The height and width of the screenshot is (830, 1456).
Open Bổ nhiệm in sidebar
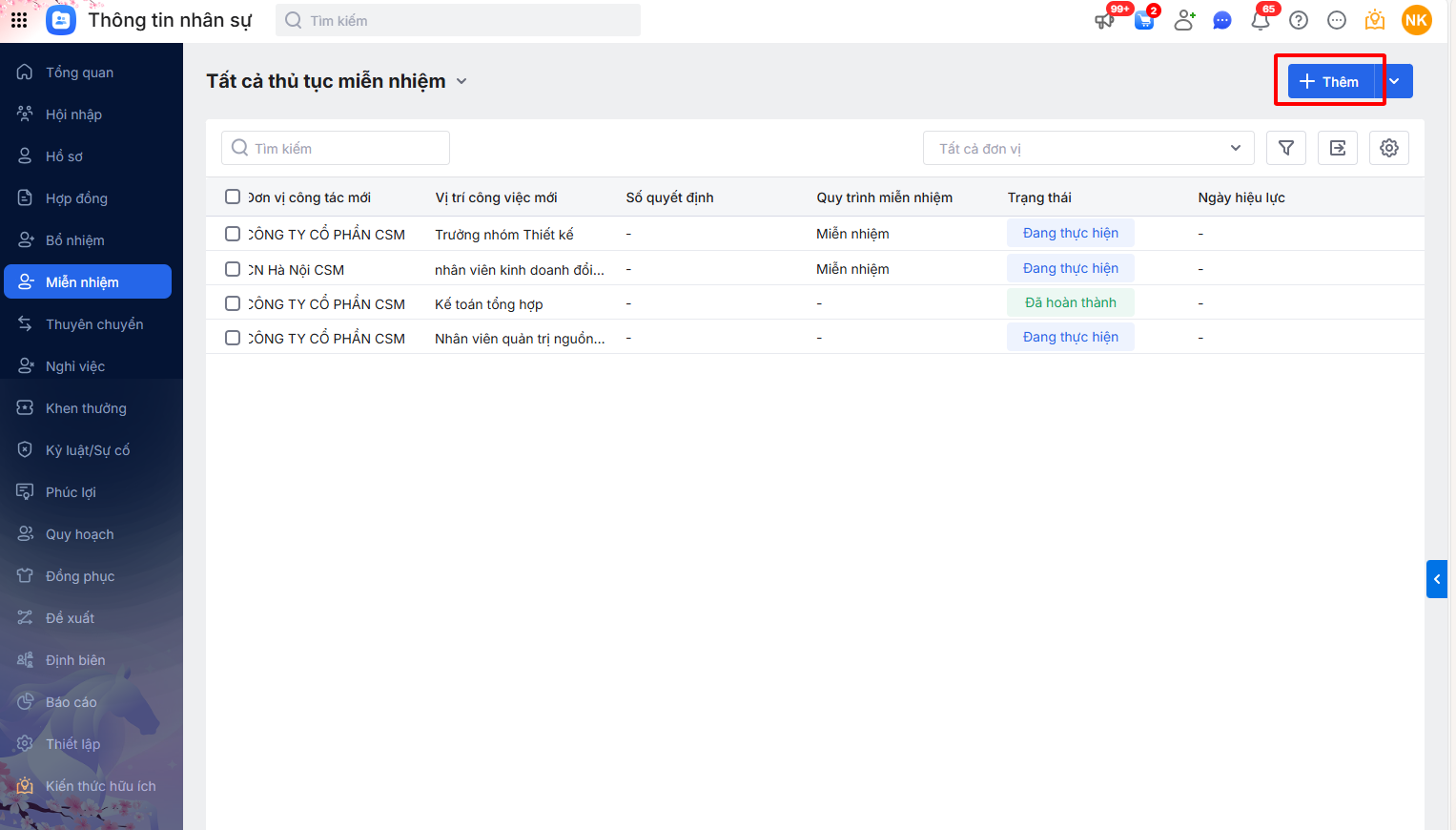[x=88, y=240]
